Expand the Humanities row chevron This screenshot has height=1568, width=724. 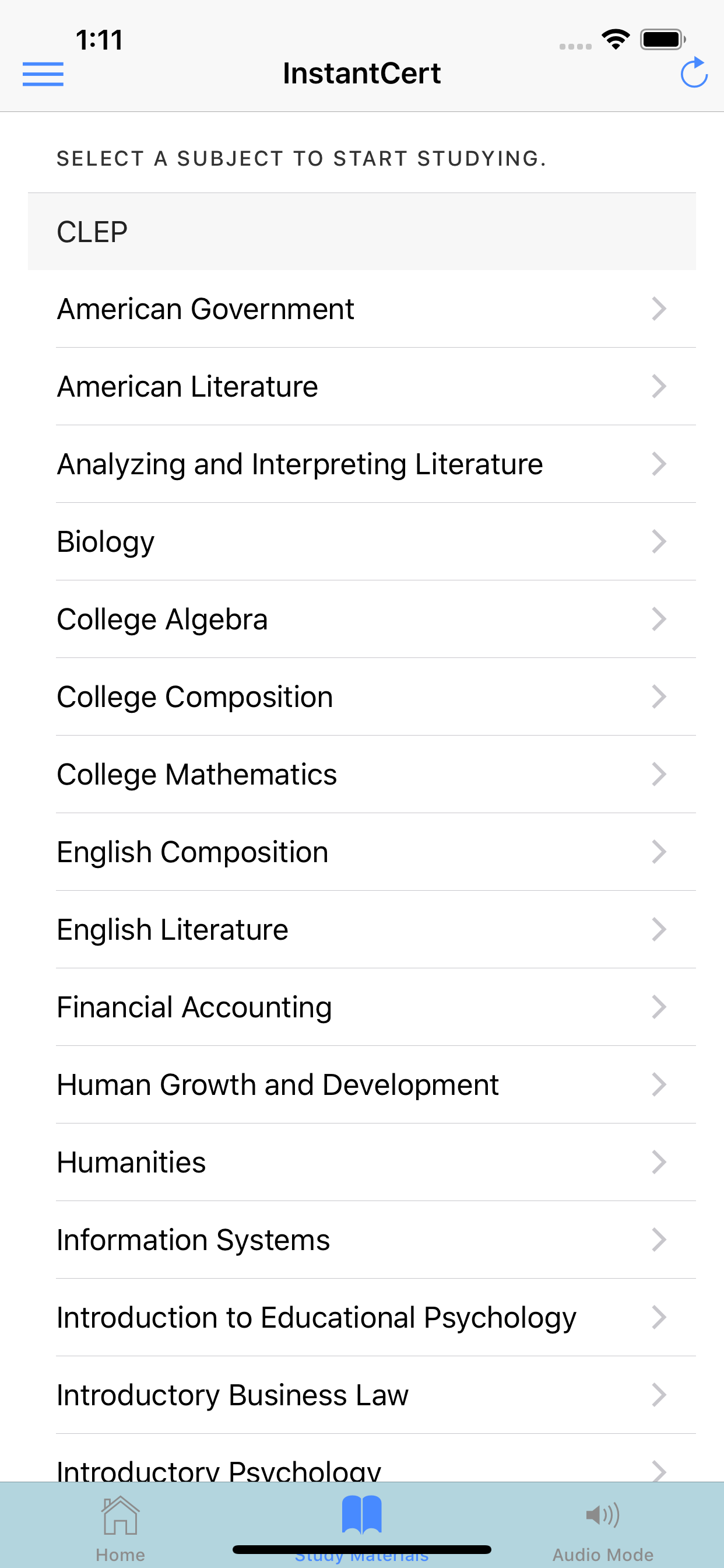click(x=658, y=1162)
